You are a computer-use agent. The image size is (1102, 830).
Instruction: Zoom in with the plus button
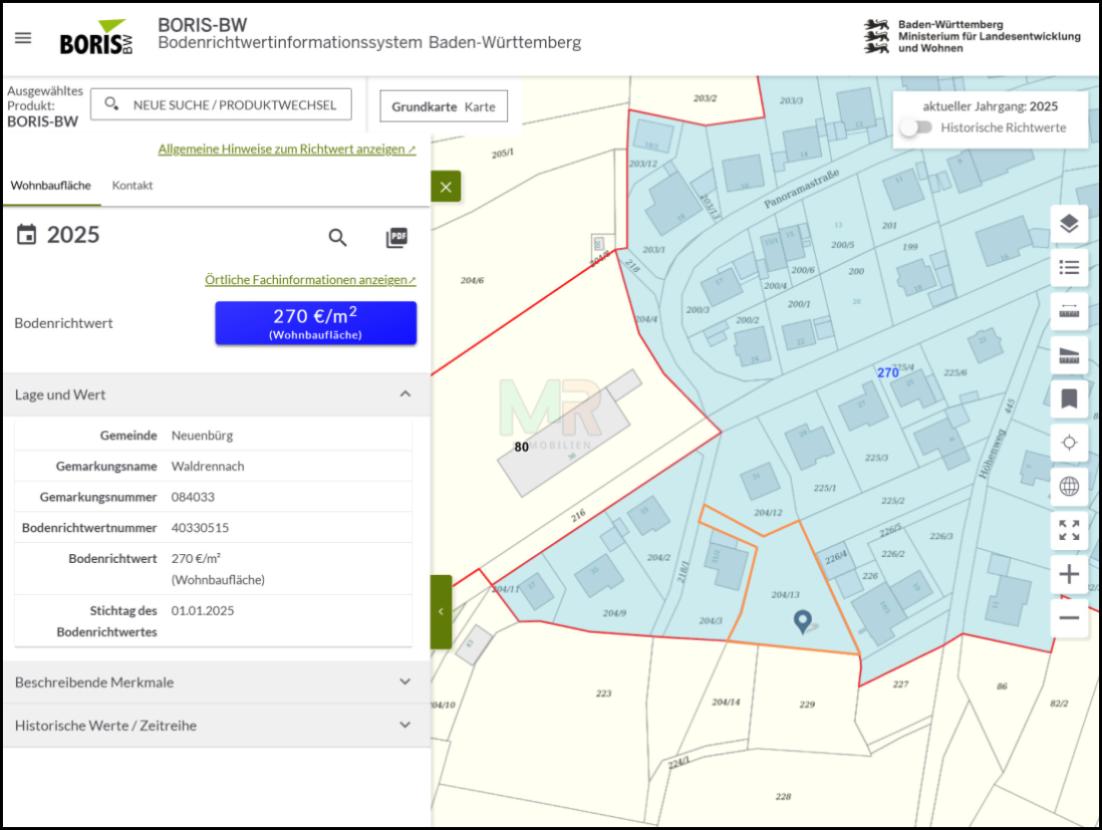[1069, 574]
